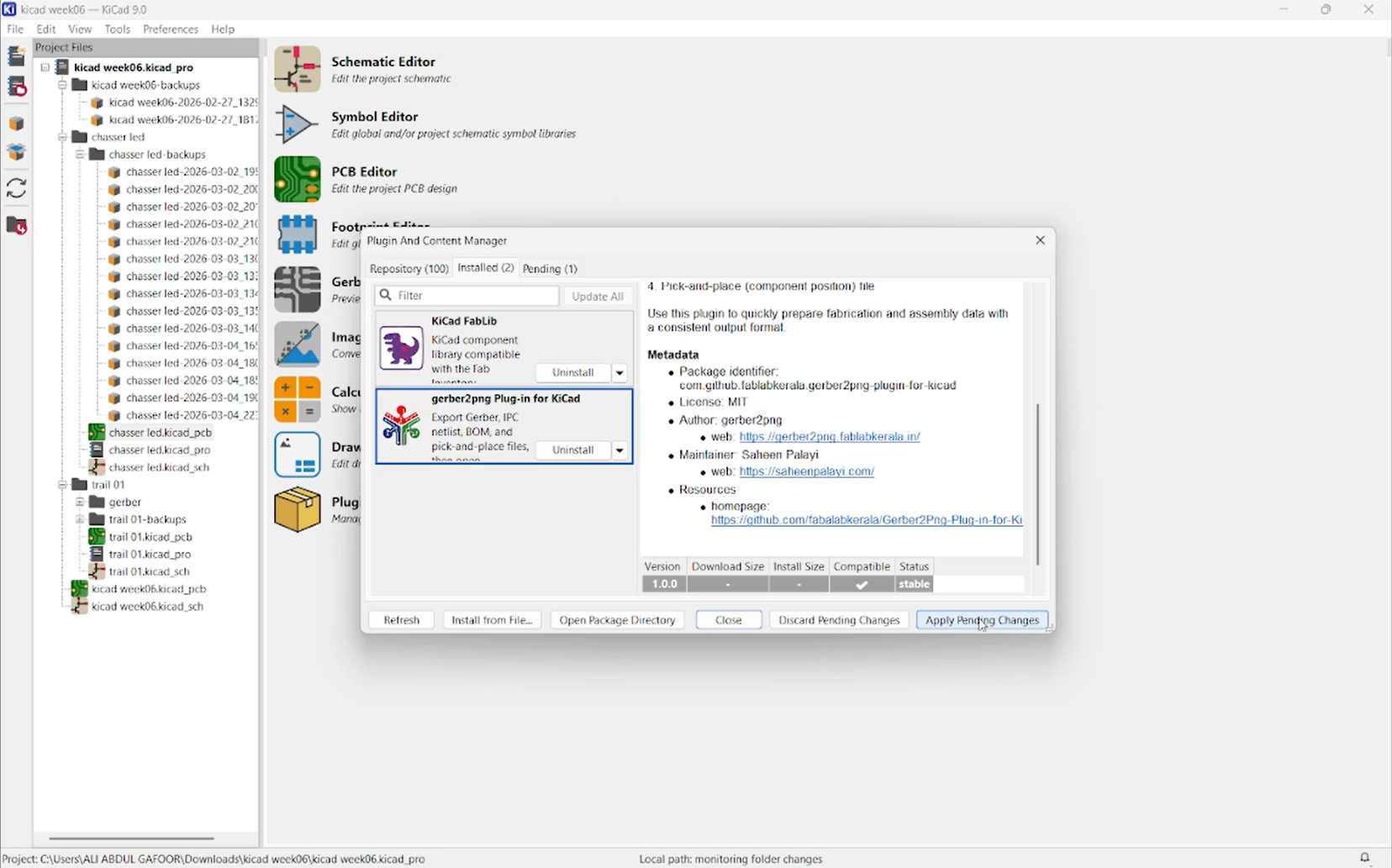Click the Filter search field
Image resolution: width=1392 pixels, height=868 pixels.
point(467,296)
